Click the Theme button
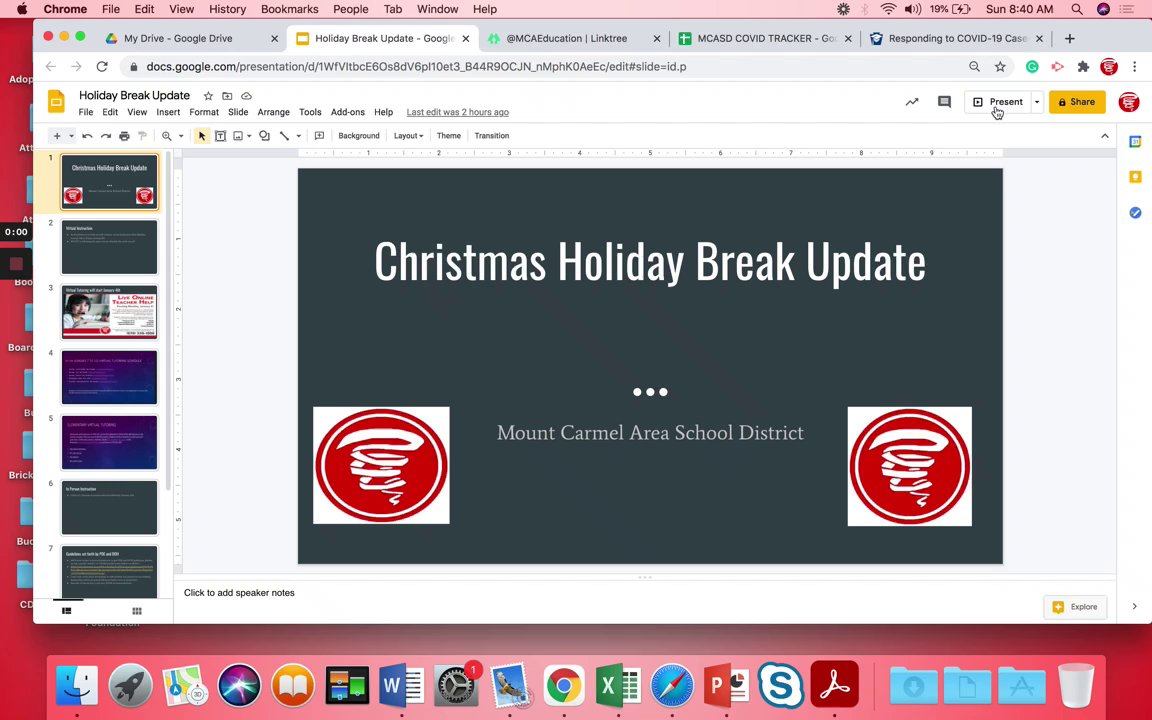This screenshot has width=1152, height=720. coord(449,136)
